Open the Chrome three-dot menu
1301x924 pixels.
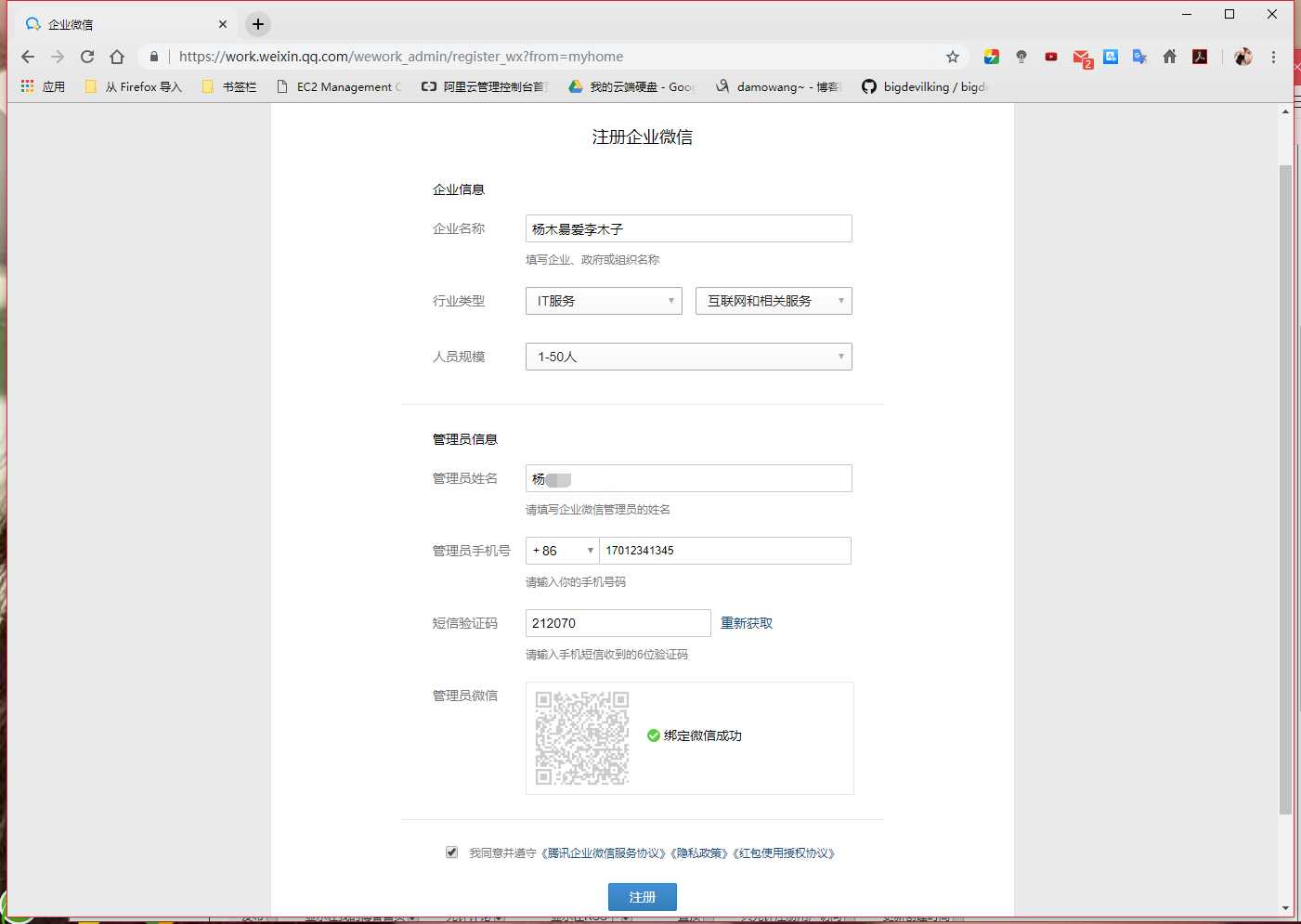coord(1273,57)
